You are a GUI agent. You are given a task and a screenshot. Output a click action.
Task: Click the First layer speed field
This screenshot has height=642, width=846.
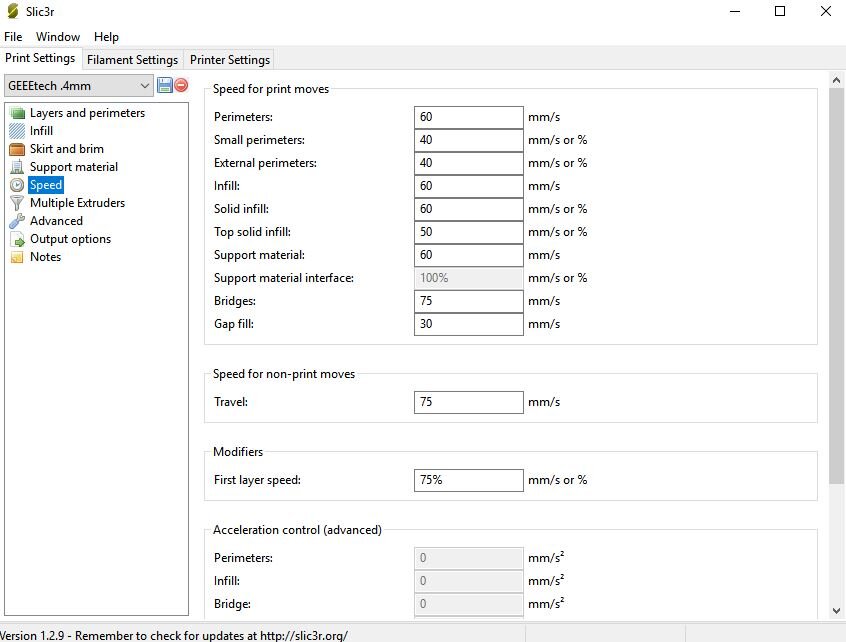pyautogui.click(x=468, y=480)
